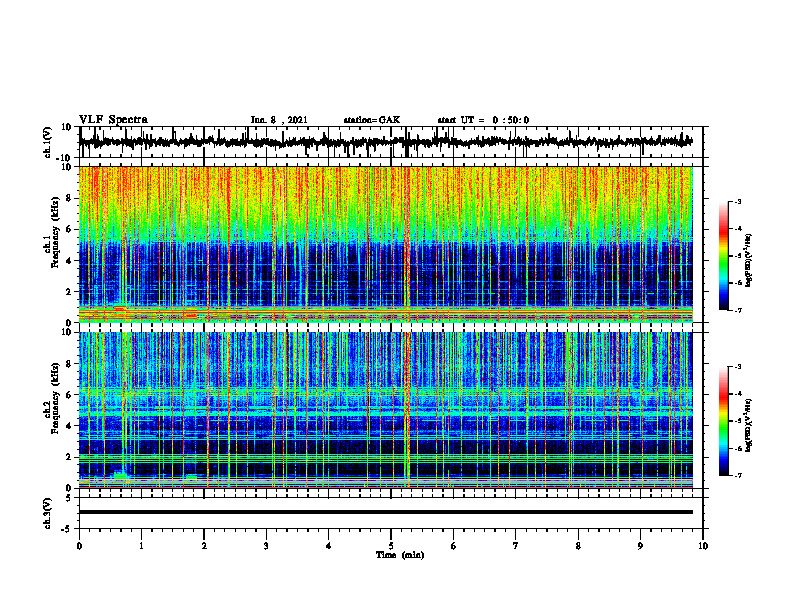Click the "2" kHz tick of ch.1 spectrogram
Screen dimensions: 792x612
69,292
